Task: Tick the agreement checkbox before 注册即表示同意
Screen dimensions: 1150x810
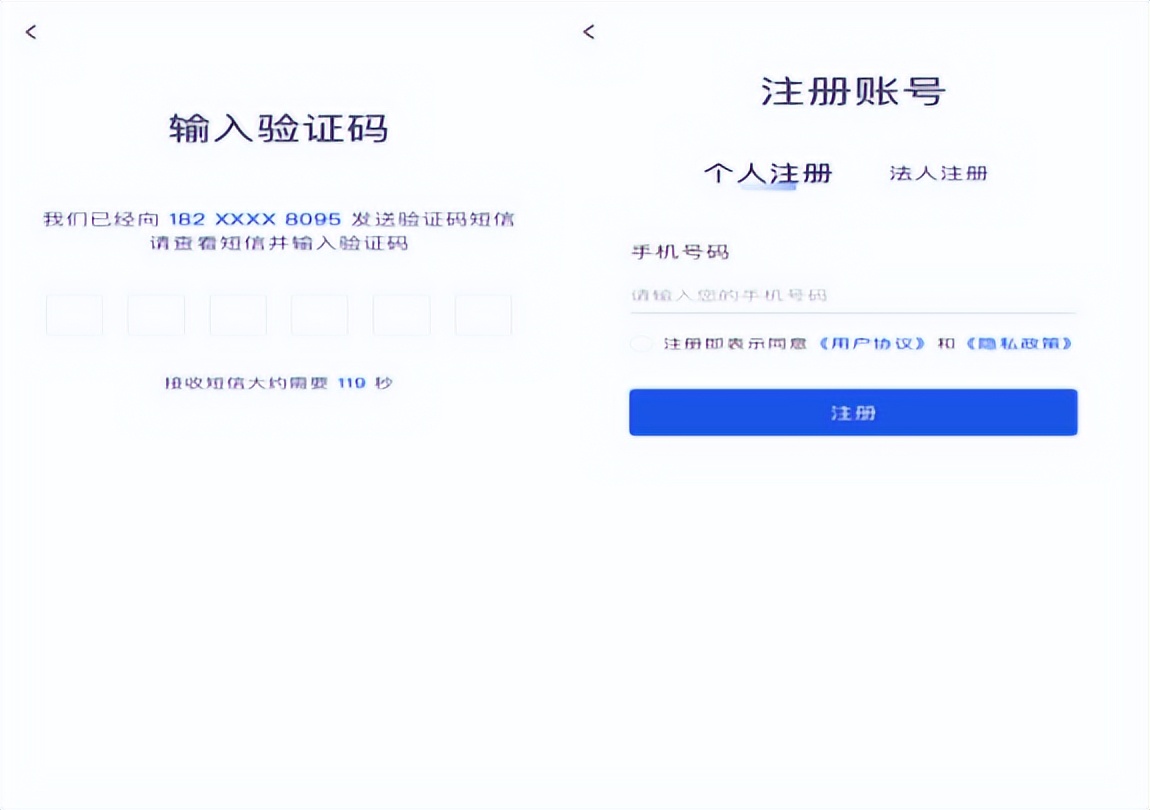Action: point(641,344)
